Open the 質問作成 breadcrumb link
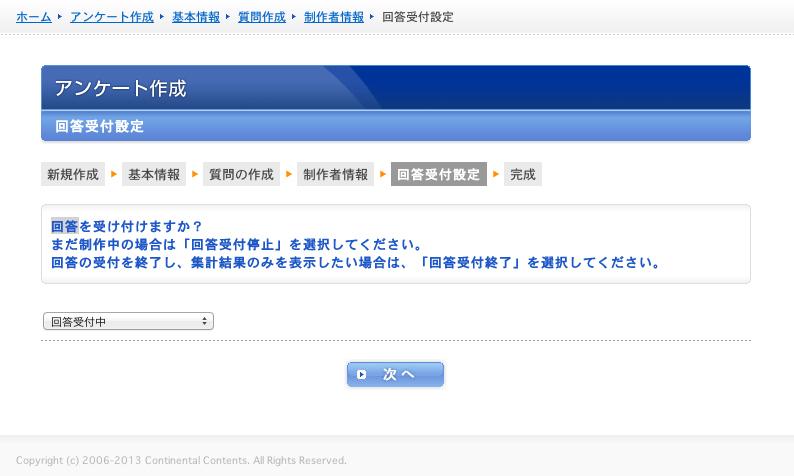794x476 pixels. [261, 17]
